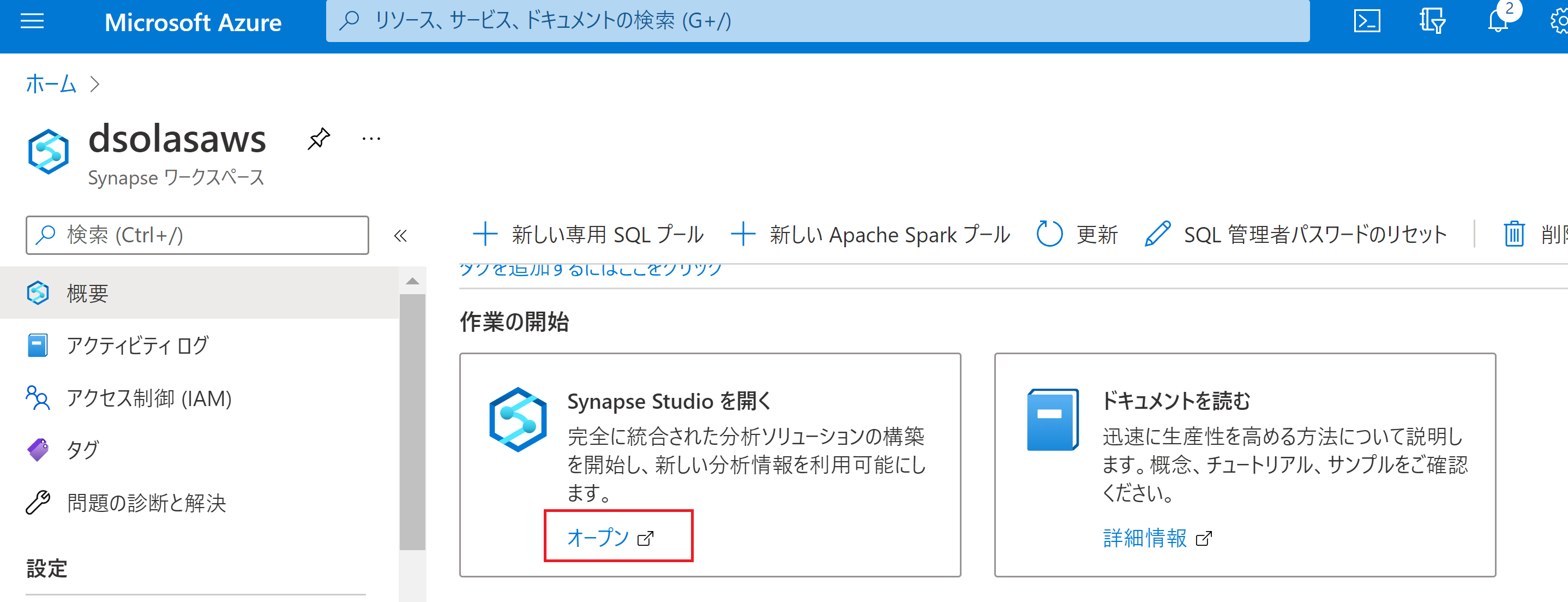Collapse the left navigation pane
This screenshot has width=1568, height=602.
point(400,236)
